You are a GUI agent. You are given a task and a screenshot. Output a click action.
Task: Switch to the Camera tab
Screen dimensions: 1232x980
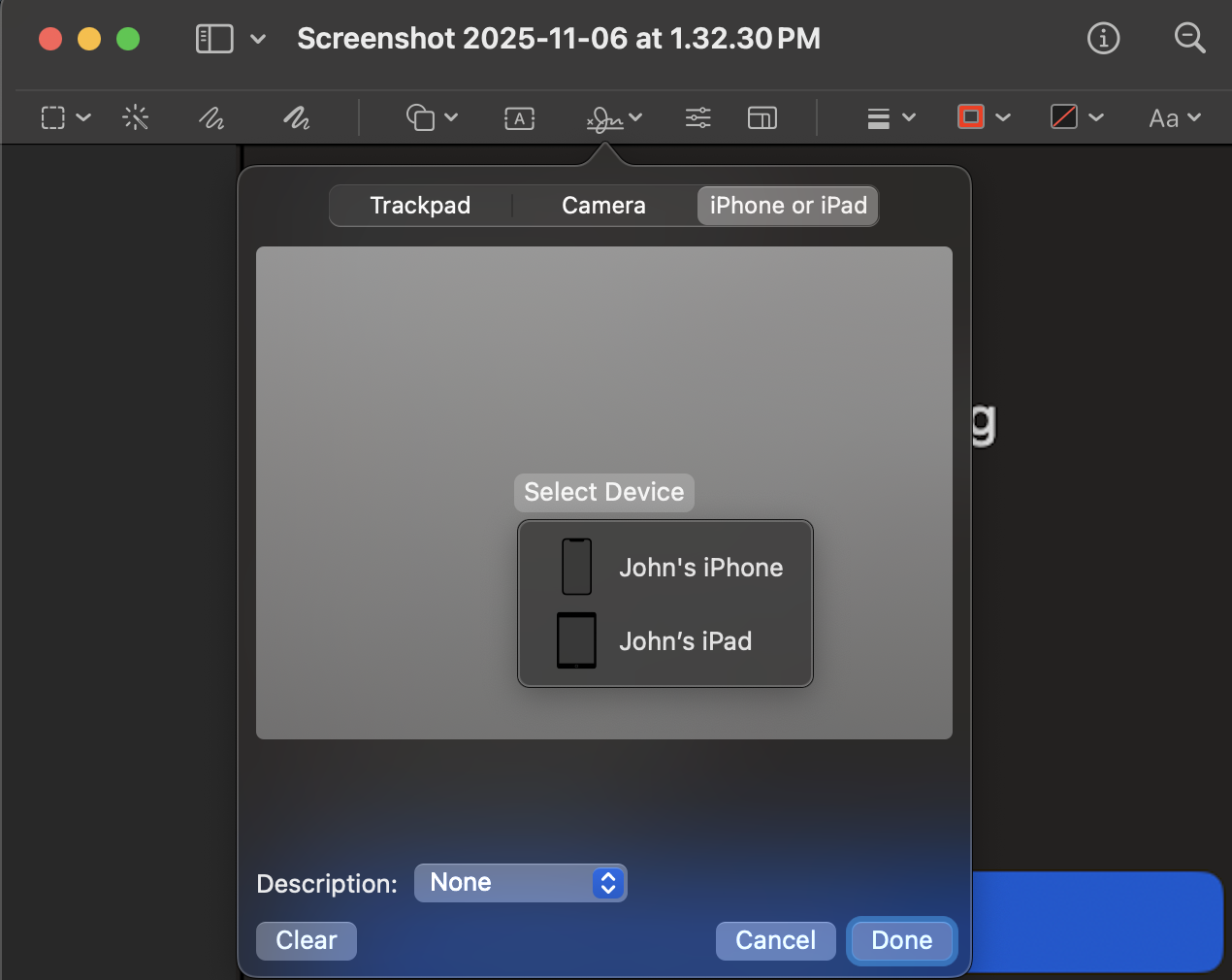pyautogui.click(x=603, y=206)
